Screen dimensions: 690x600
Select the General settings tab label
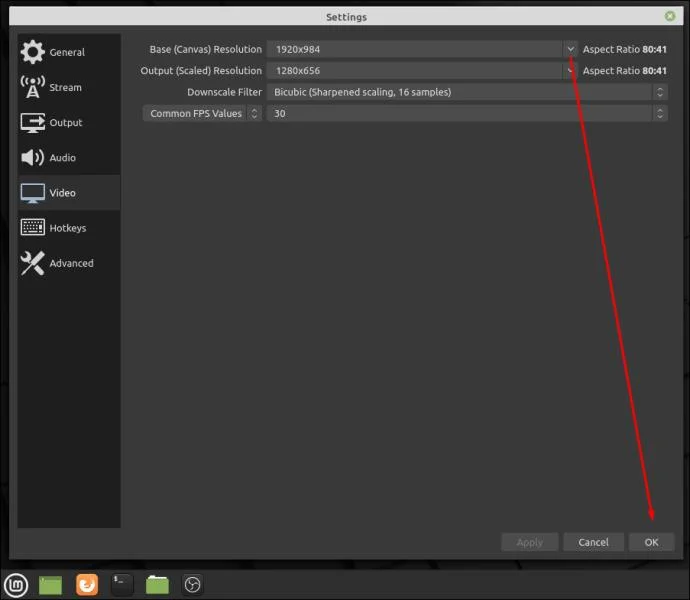click(x=67, y=52)
